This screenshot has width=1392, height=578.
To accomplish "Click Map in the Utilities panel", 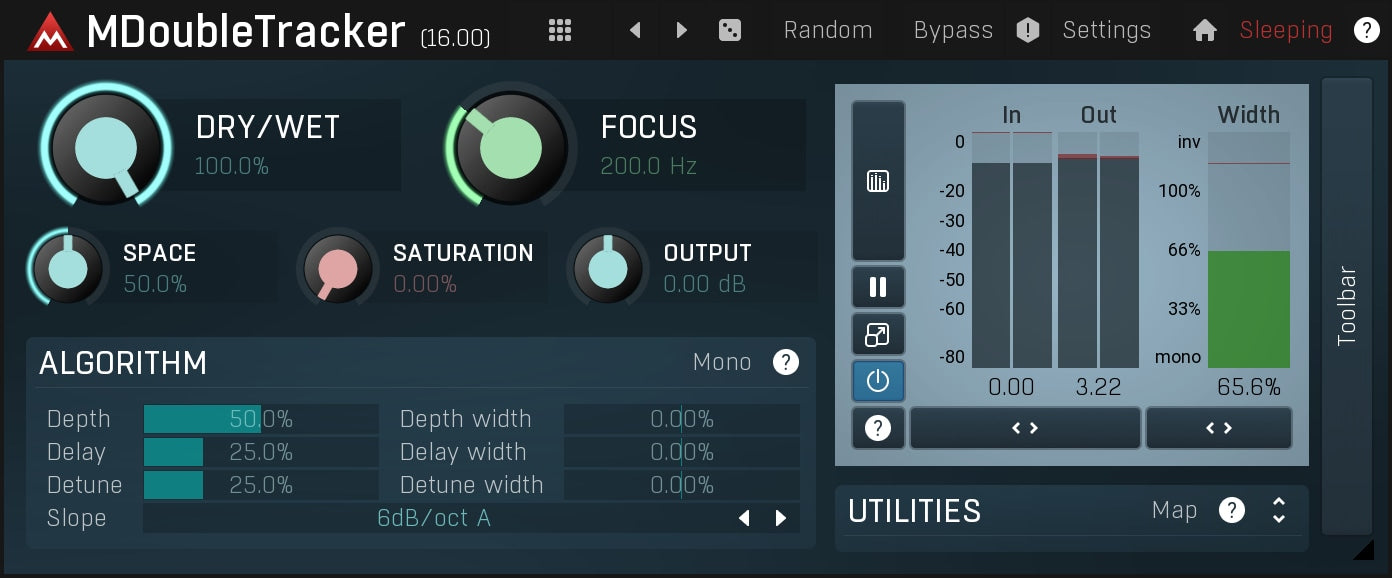I will click(x=1175, y=510).
